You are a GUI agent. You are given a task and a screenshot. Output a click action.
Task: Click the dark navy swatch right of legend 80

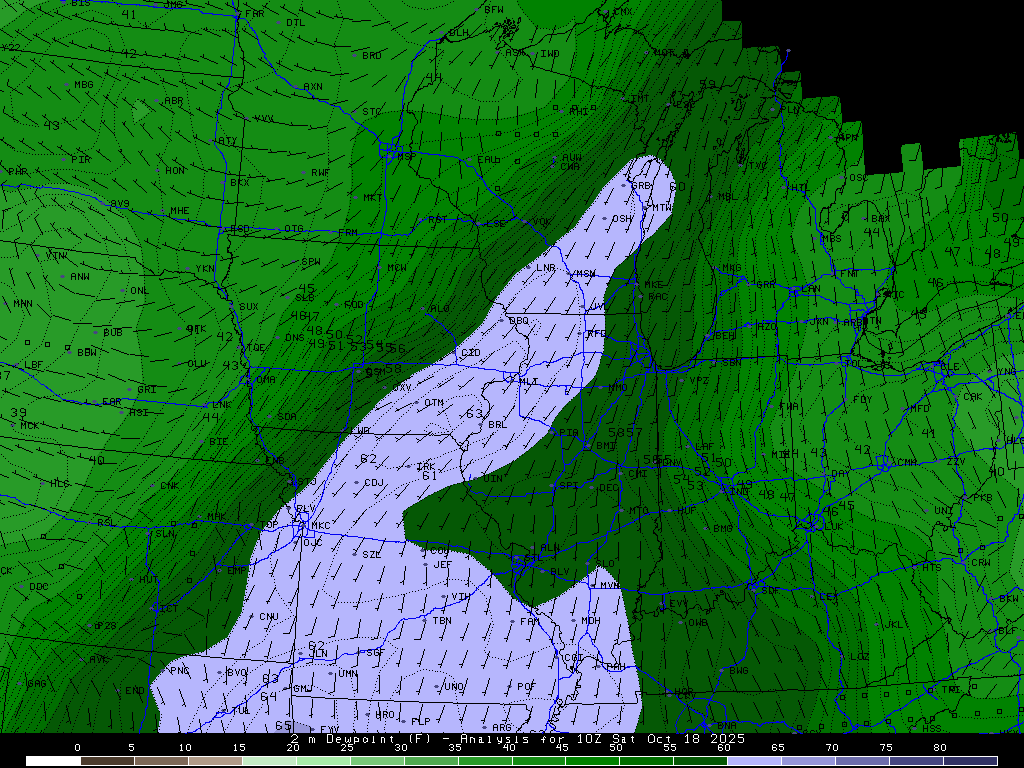[x=970, y=761]
